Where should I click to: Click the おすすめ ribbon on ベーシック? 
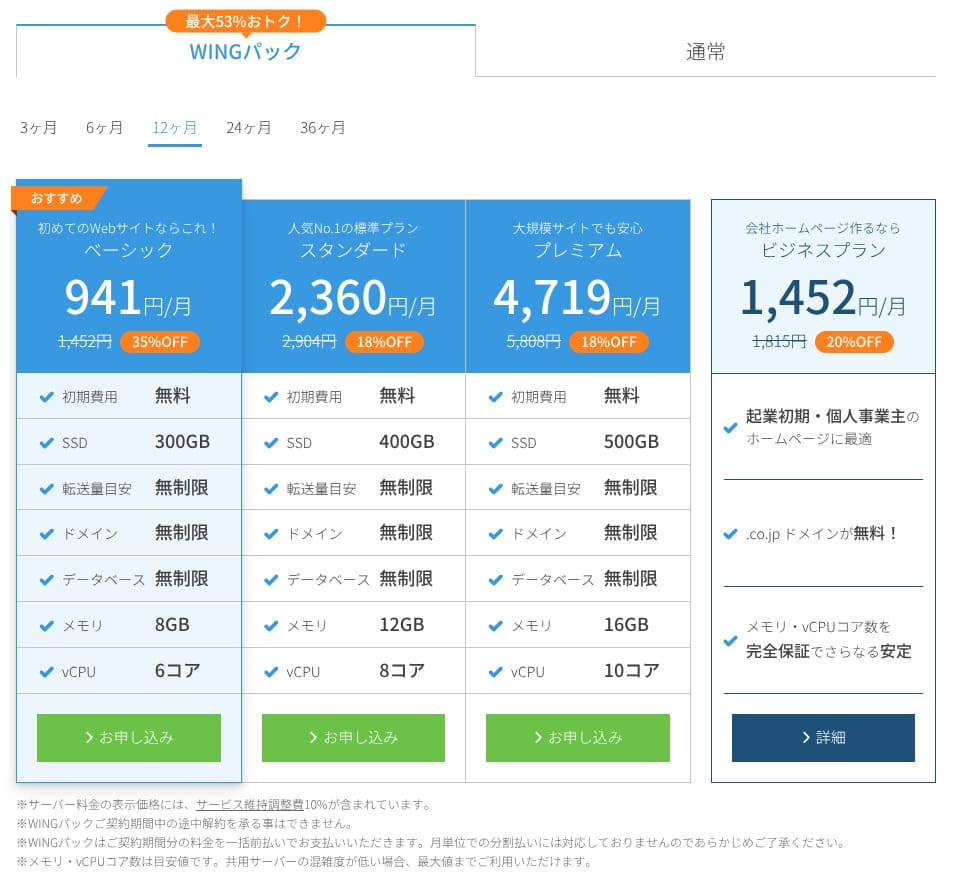(57, 198)
